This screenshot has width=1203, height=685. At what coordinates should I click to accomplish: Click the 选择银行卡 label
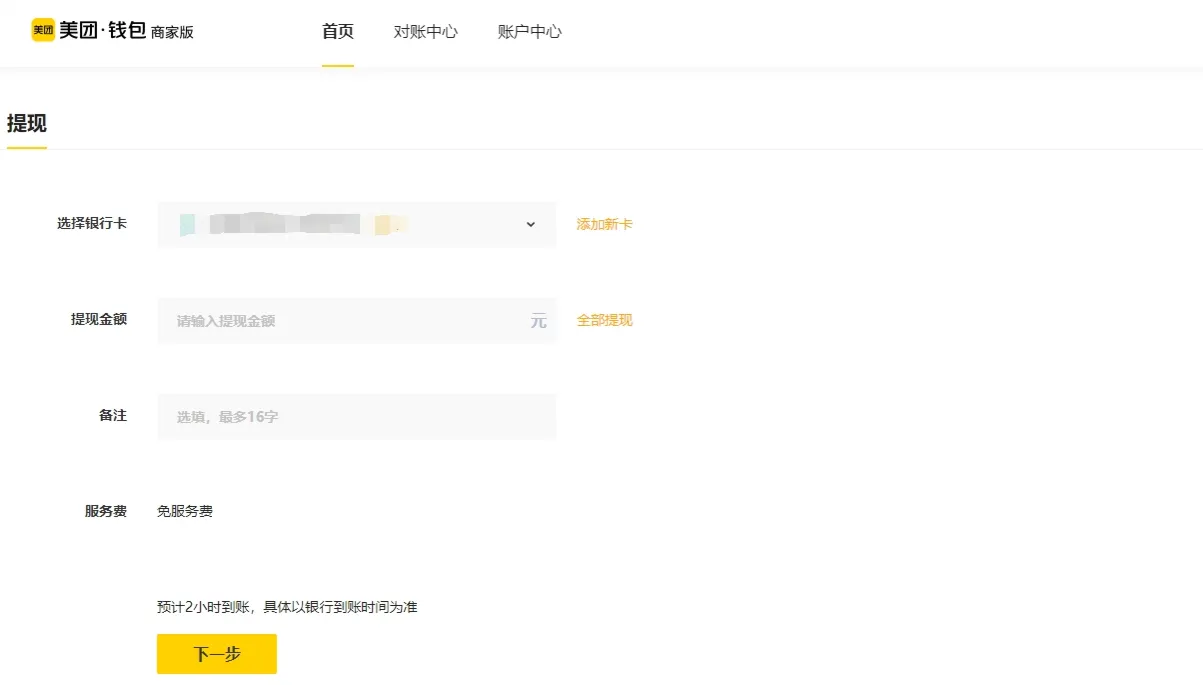coord(92,224)
